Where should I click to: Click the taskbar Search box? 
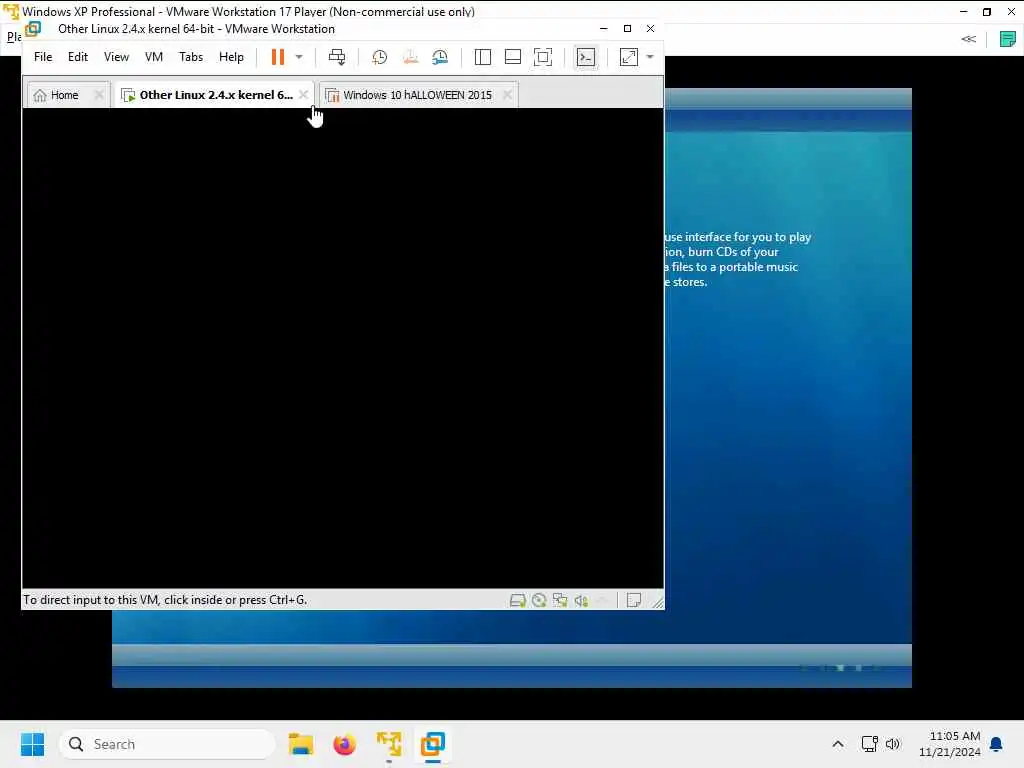pos(167,744)
